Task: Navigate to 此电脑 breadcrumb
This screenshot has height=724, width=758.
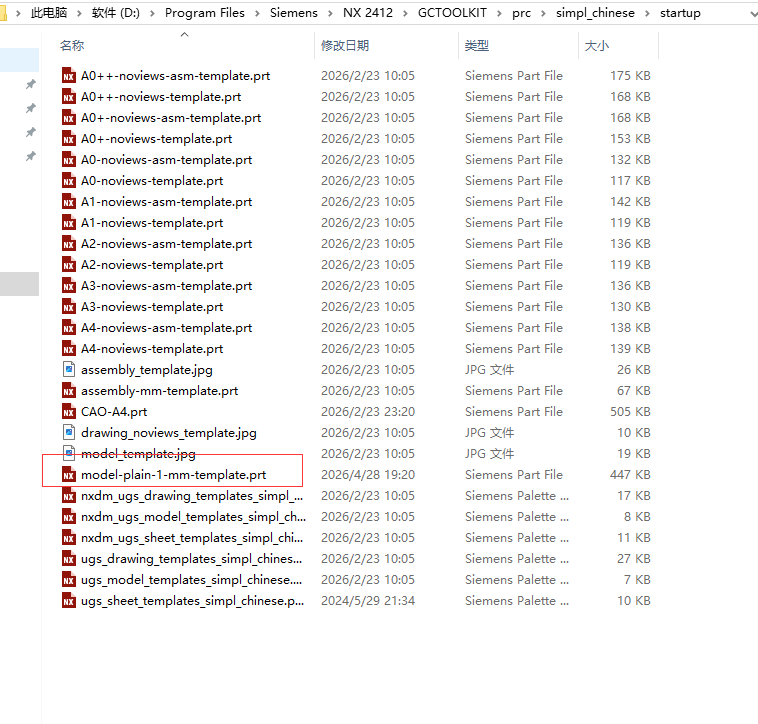Action: pos(49,13)
